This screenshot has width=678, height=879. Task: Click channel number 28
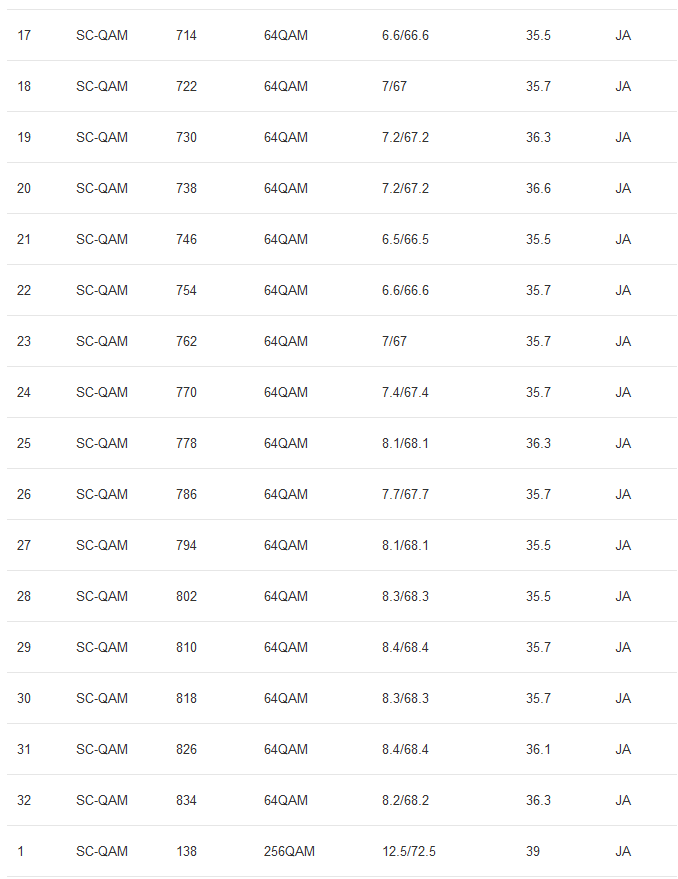click(24, 596)
